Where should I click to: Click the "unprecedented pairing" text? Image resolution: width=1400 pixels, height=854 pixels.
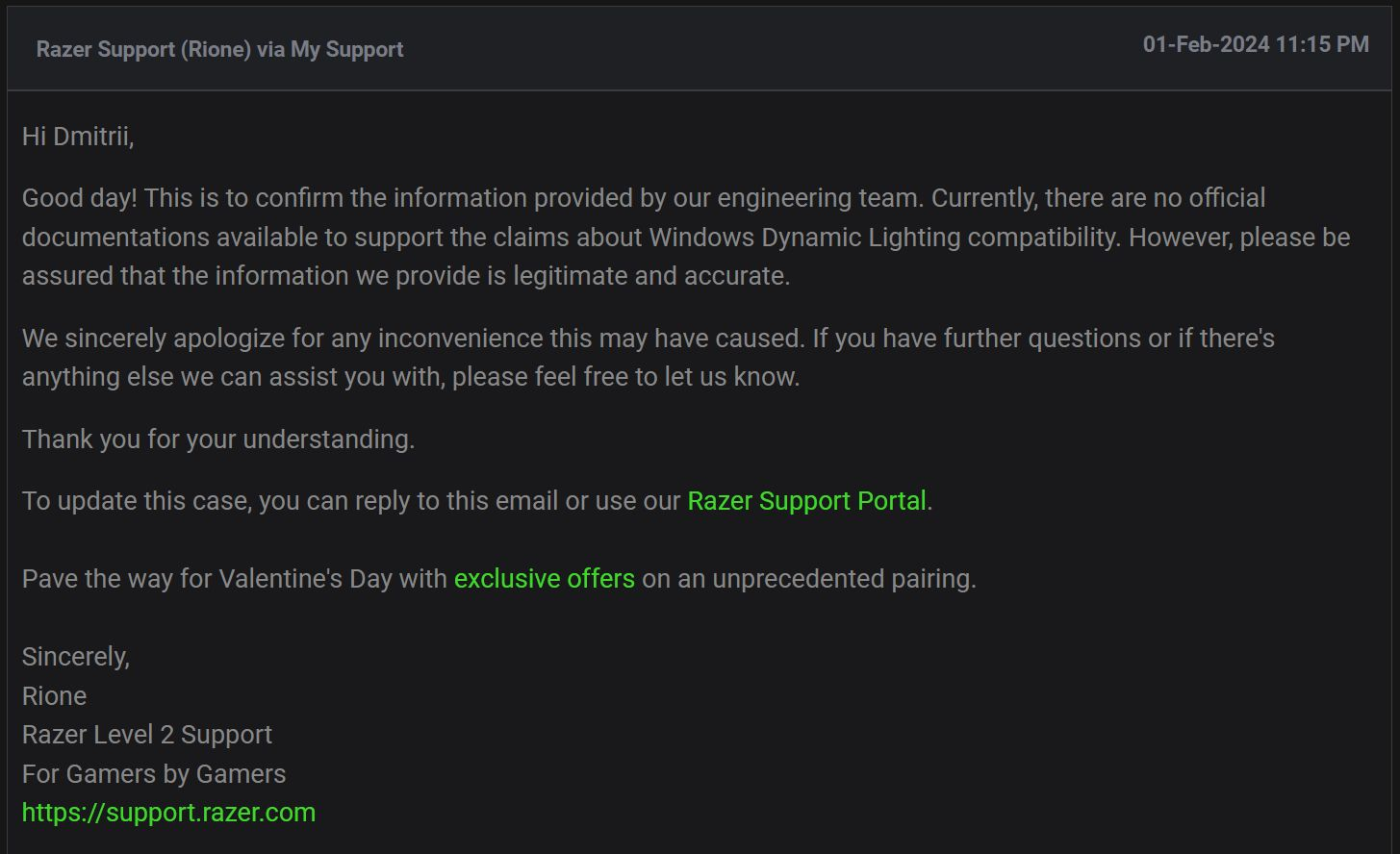[x=844, y=579]
